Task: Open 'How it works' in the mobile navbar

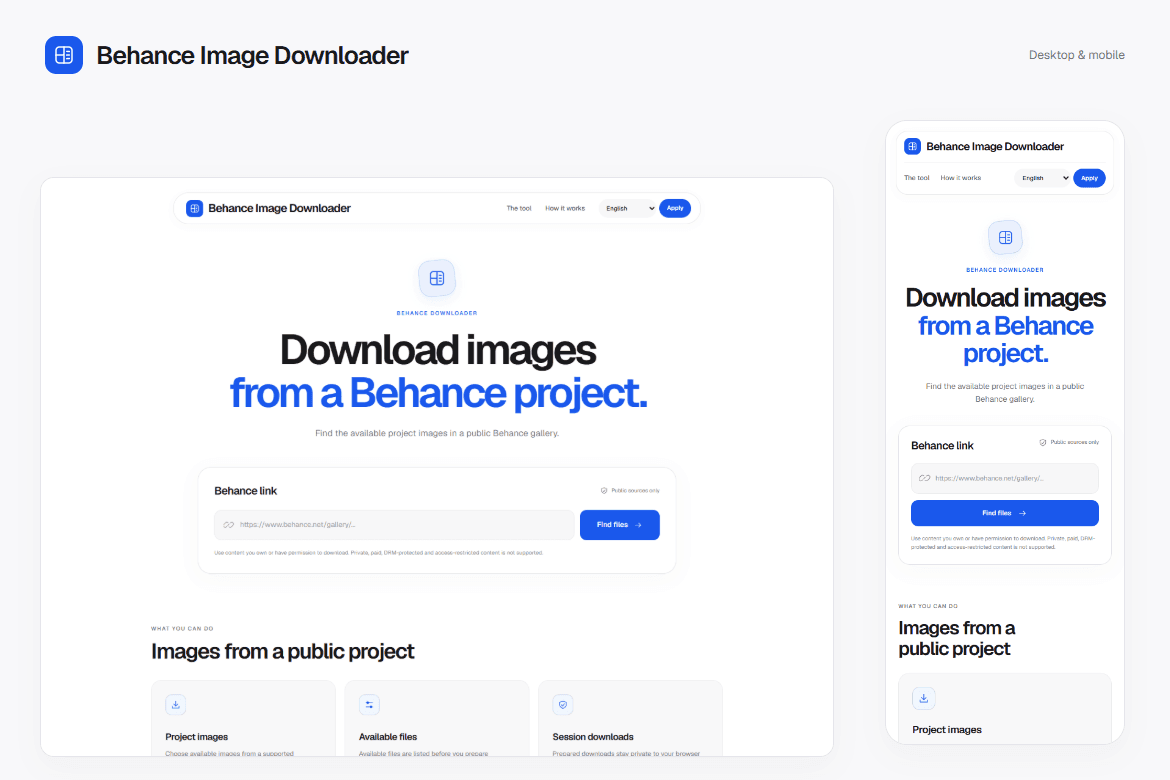Action: (x=960, y=178)
